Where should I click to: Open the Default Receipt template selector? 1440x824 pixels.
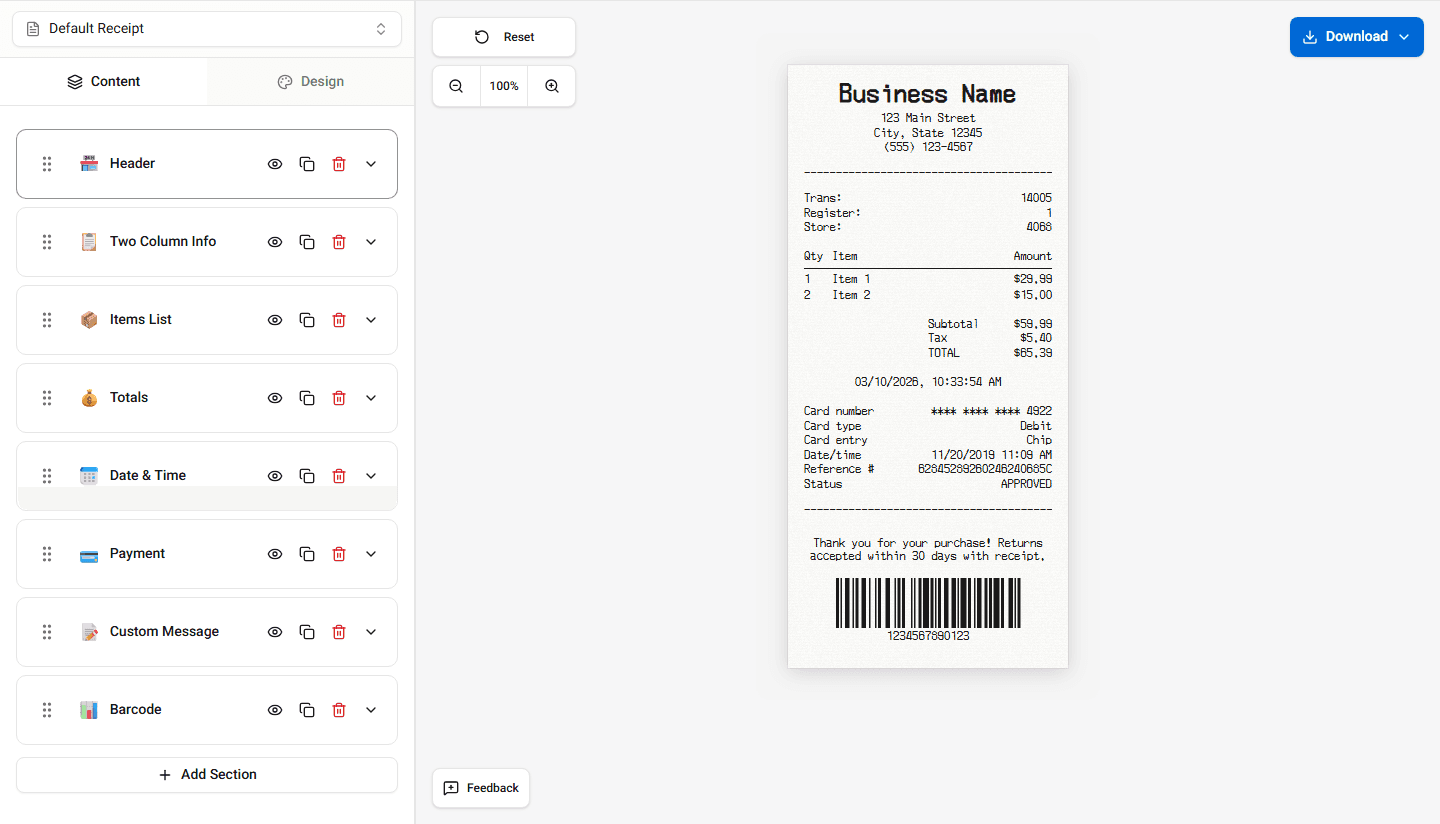207,29
